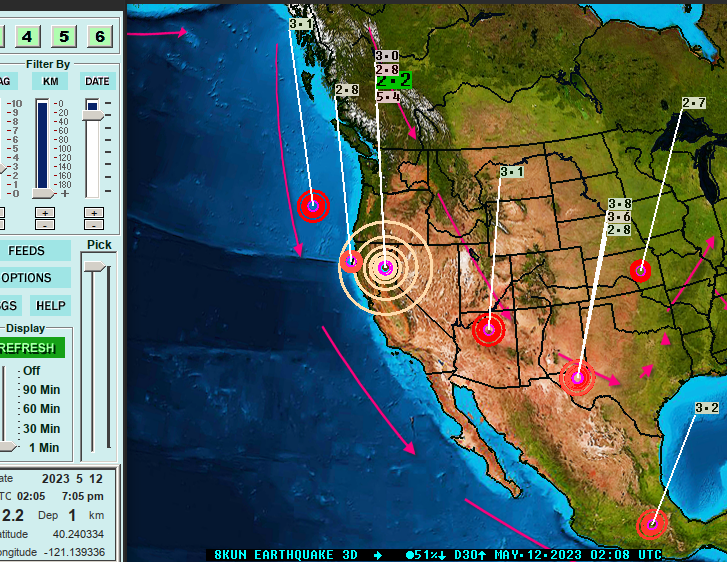The image size is (727, 562).
Task: Set the refresh interval to 60 Min
Action: [41, 409]
